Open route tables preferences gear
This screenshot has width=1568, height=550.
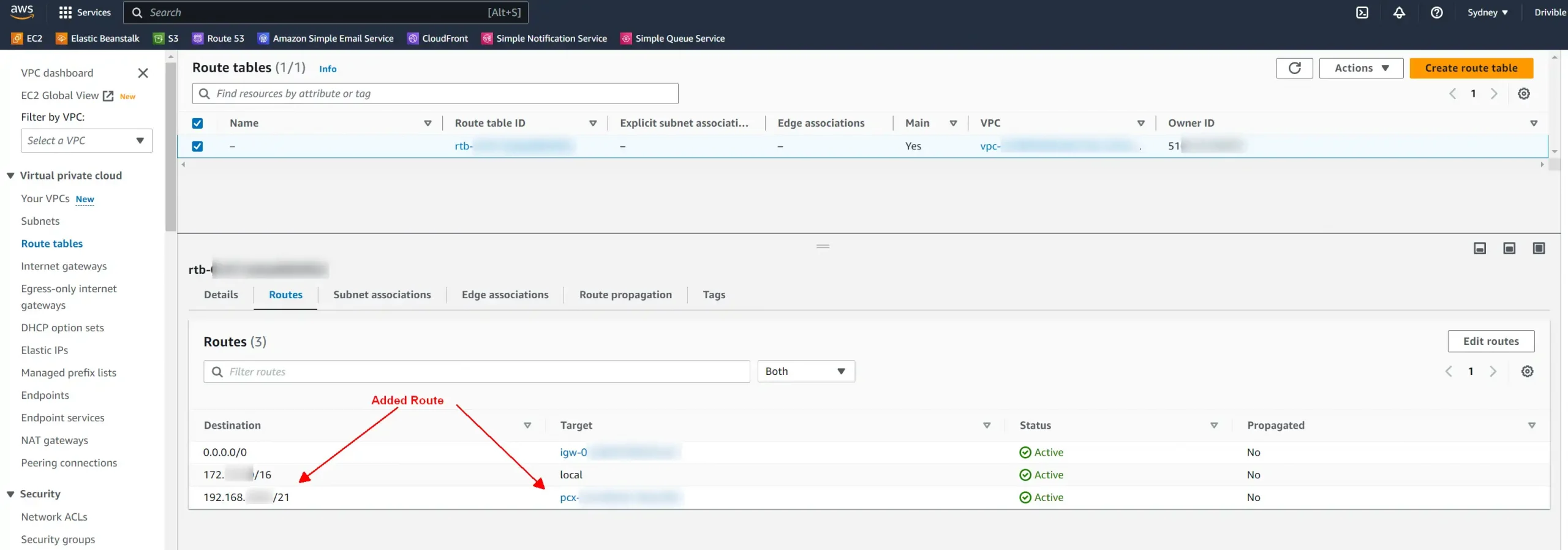pyautogui.click(x=1523, y=94)
